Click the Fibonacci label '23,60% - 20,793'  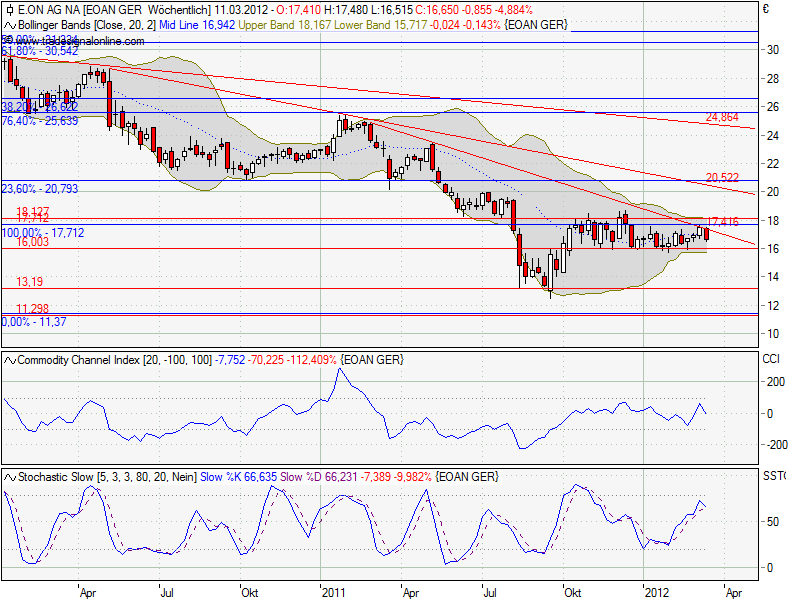tap(40, 189)
